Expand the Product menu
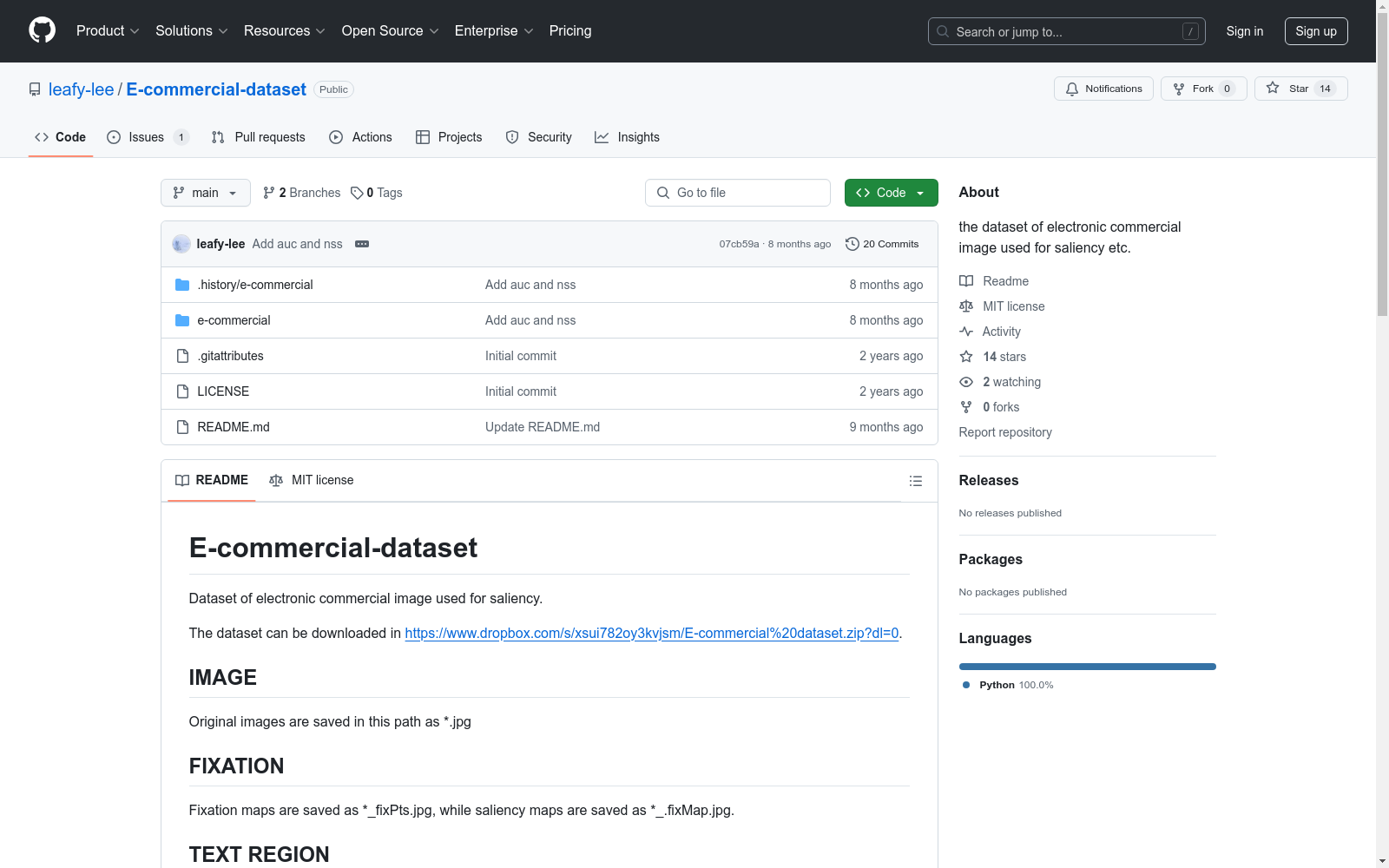 pos(108,30)
